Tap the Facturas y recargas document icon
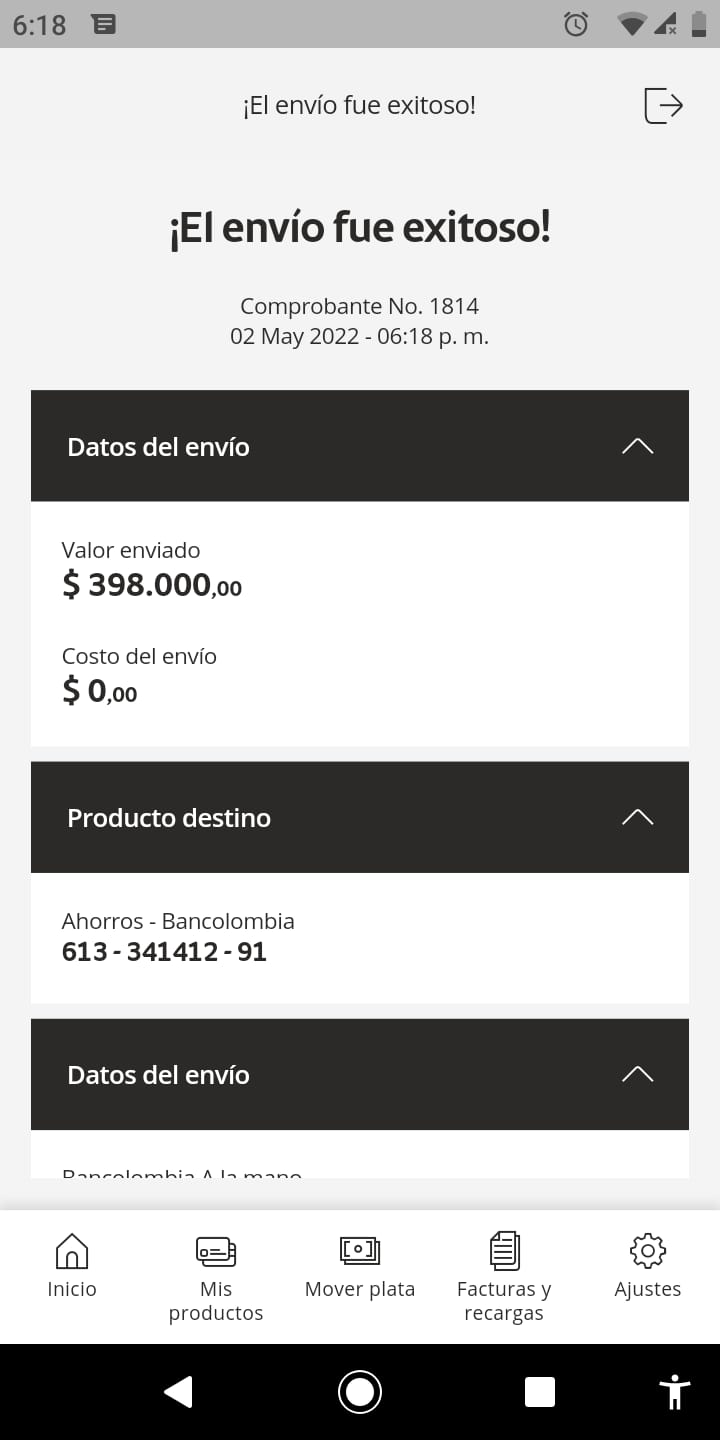This screenshot has height=1440, width=720. tap(504, 1250)
